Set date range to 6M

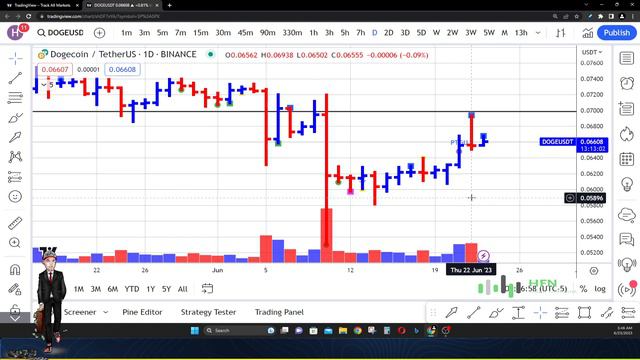[x=113, y=289]
